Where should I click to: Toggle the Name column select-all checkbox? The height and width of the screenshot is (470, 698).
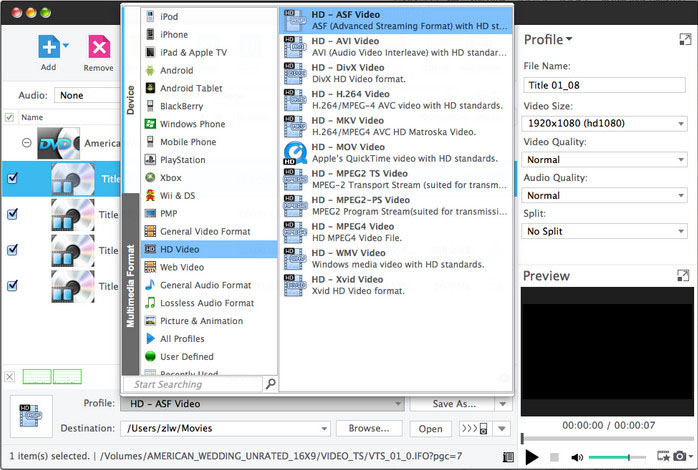pyautogui.click(x=9, y=118)
